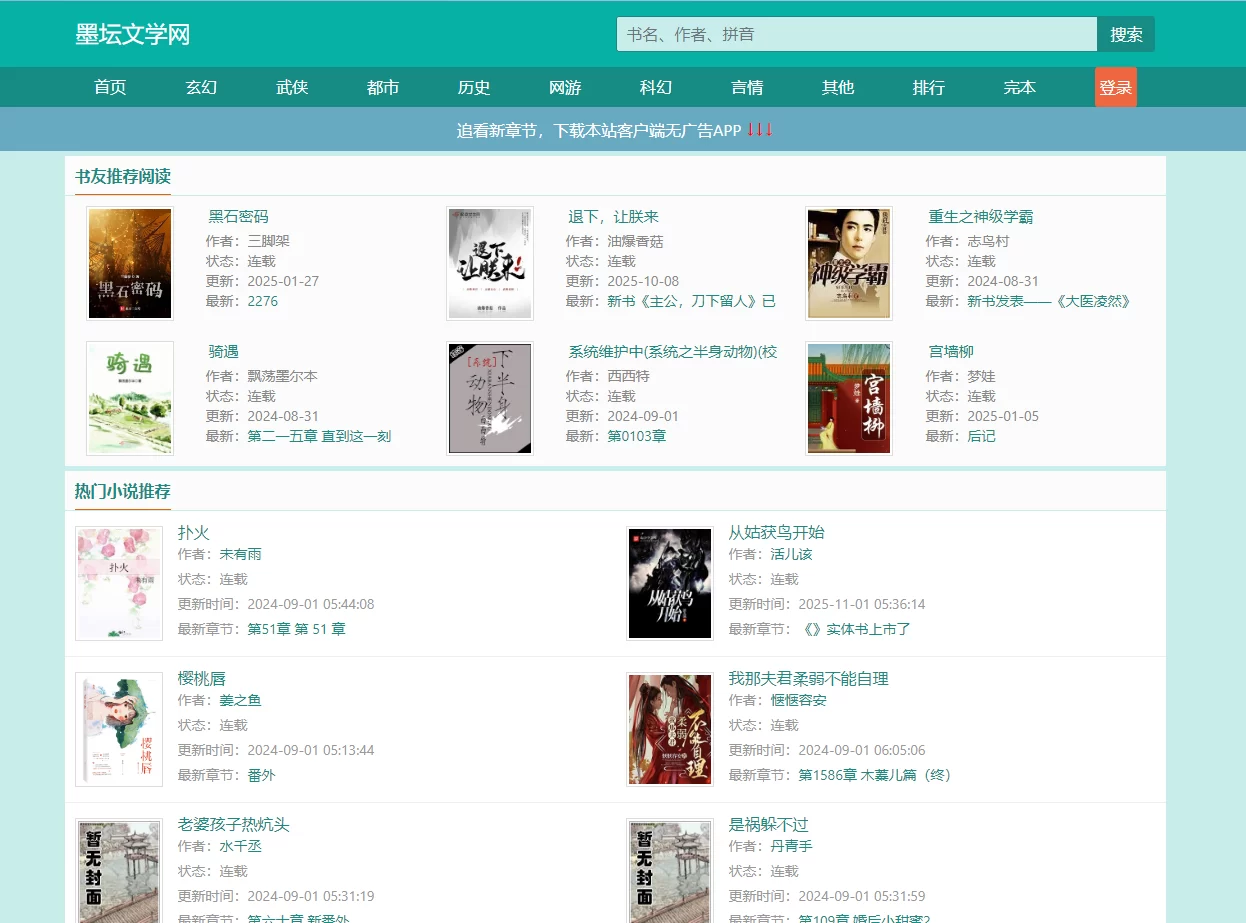Open the 骑遇 cover thumbnail
The height and width of the screenshot is (923, 1246).
click(x=130, y=398)
